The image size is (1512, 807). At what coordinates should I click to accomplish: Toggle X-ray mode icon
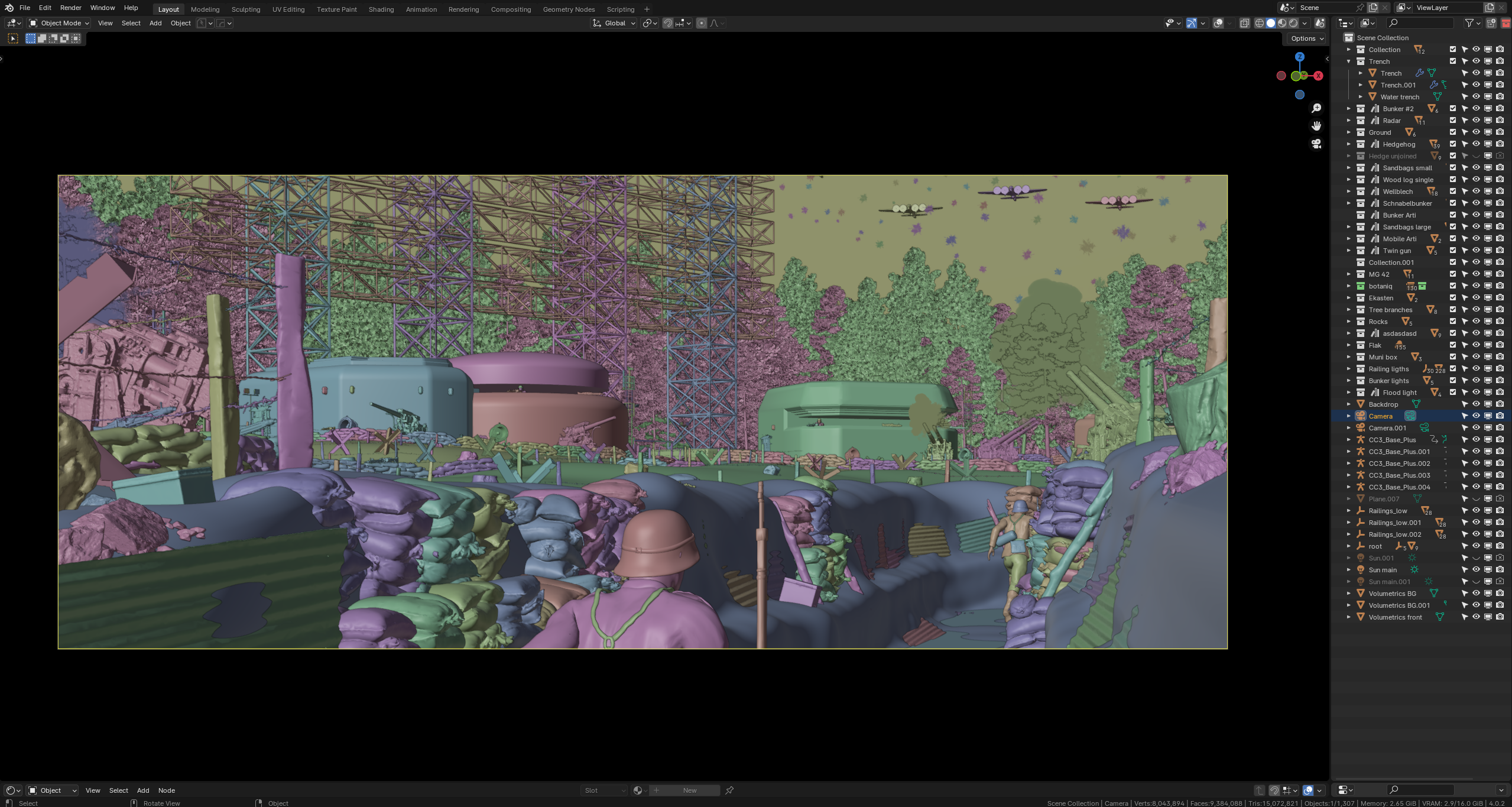tap(1244, 23)
